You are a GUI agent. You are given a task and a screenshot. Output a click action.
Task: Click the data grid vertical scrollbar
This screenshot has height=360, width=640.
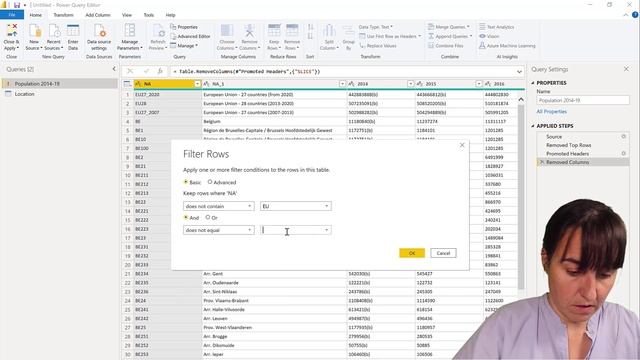coord(521,197)
